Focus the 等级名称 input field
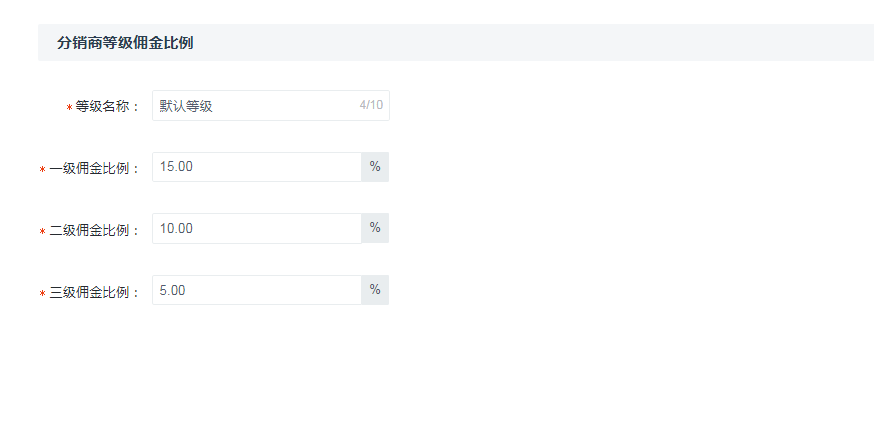The image size is (874, 426). [270, 105]
